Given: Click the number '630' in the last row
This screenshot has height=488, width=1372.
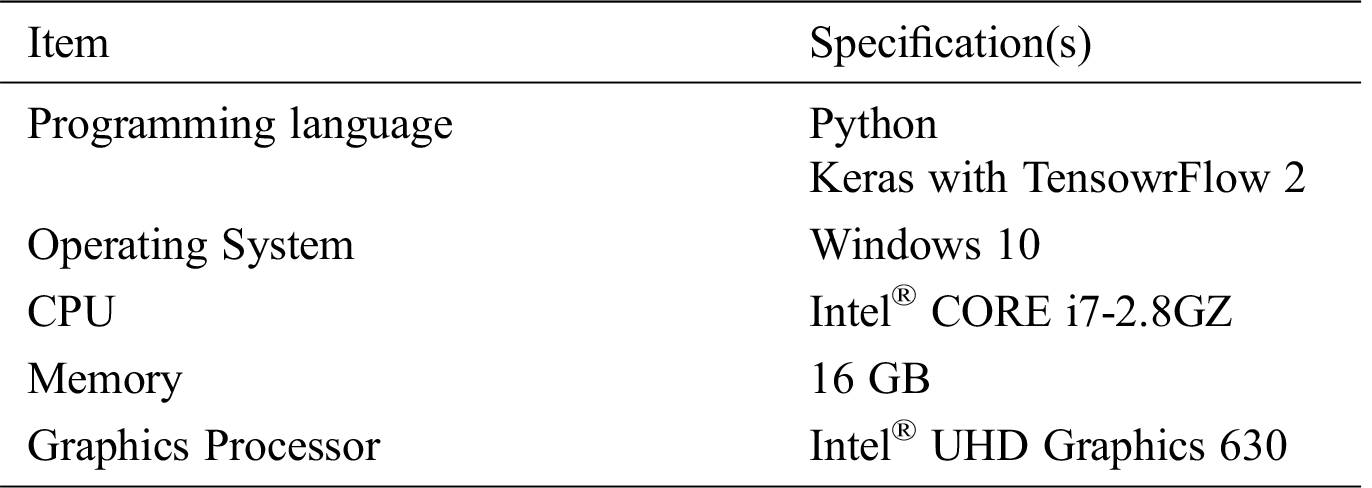Looking at the screenshot, I should (1255, 445).
